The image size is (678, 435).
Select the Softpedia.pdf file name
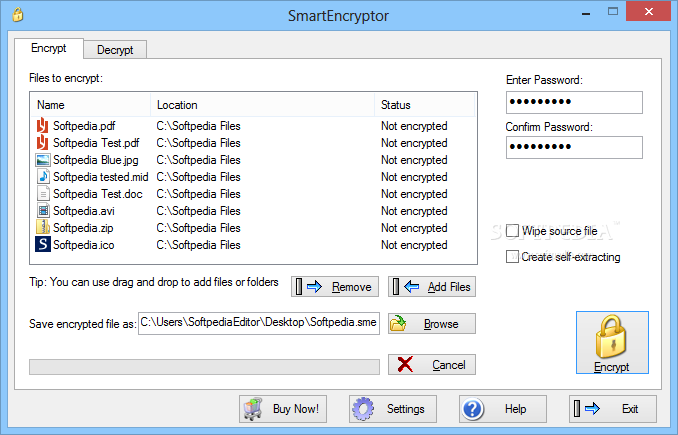(84, 126)
